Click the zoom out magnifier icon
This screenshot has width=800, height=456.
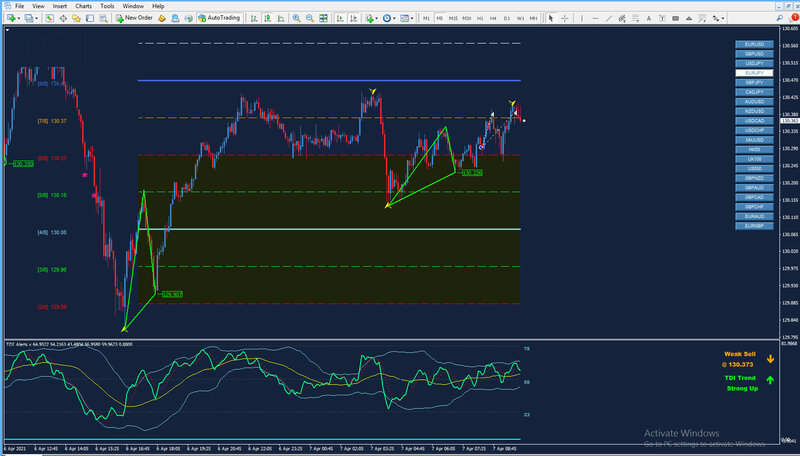tap(310, 18)
